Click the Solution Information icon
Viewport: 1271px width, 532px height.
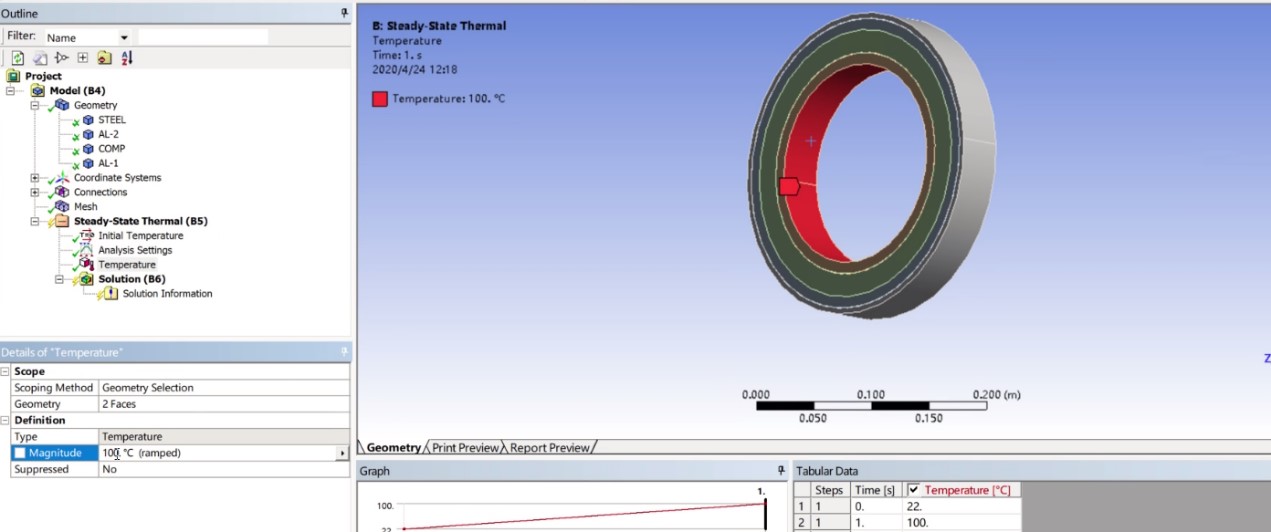point(111,294)
